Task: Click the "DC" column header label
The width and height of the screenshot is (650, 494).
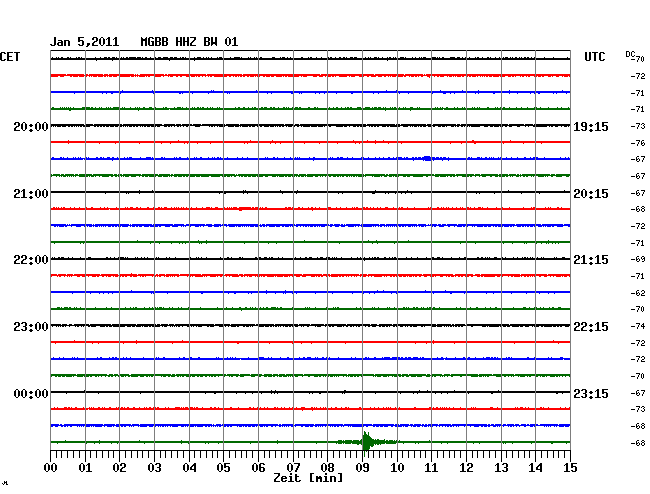Action: (x=630, y=54)
